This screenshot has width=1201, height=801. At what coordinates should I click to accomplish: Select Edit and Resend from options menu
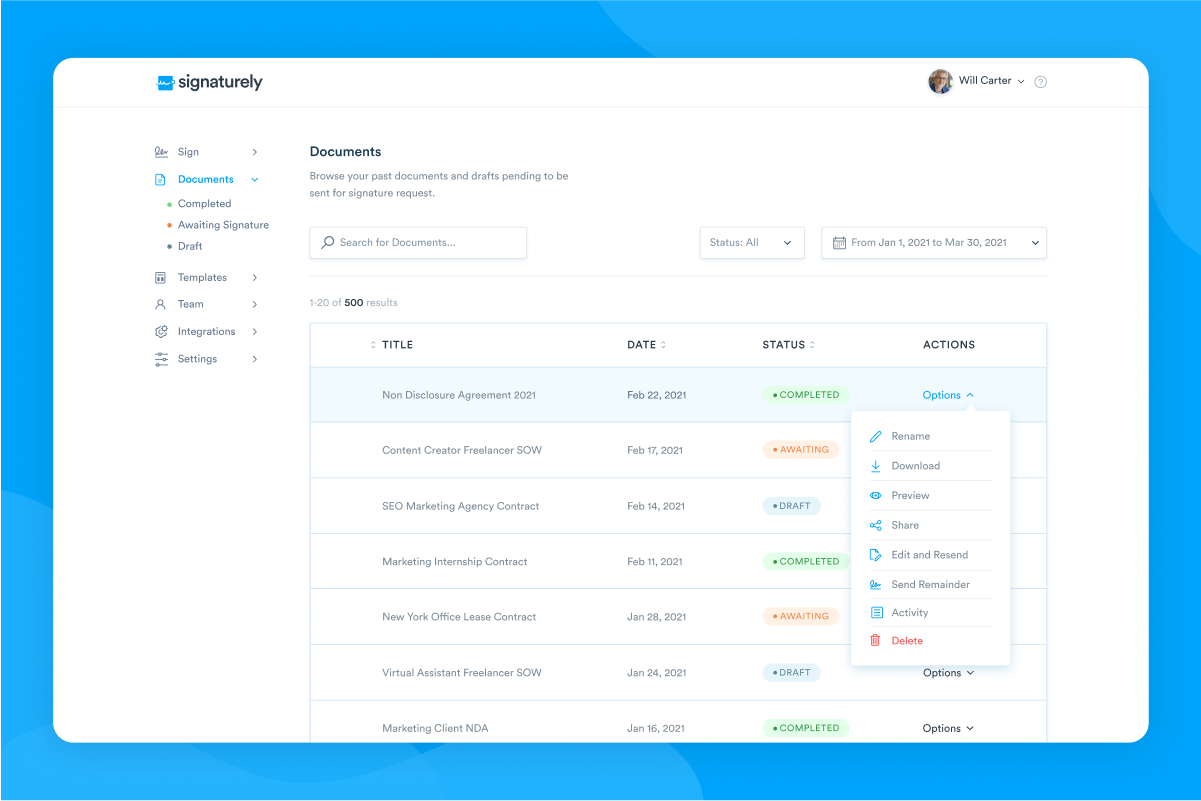coord(929,555)
